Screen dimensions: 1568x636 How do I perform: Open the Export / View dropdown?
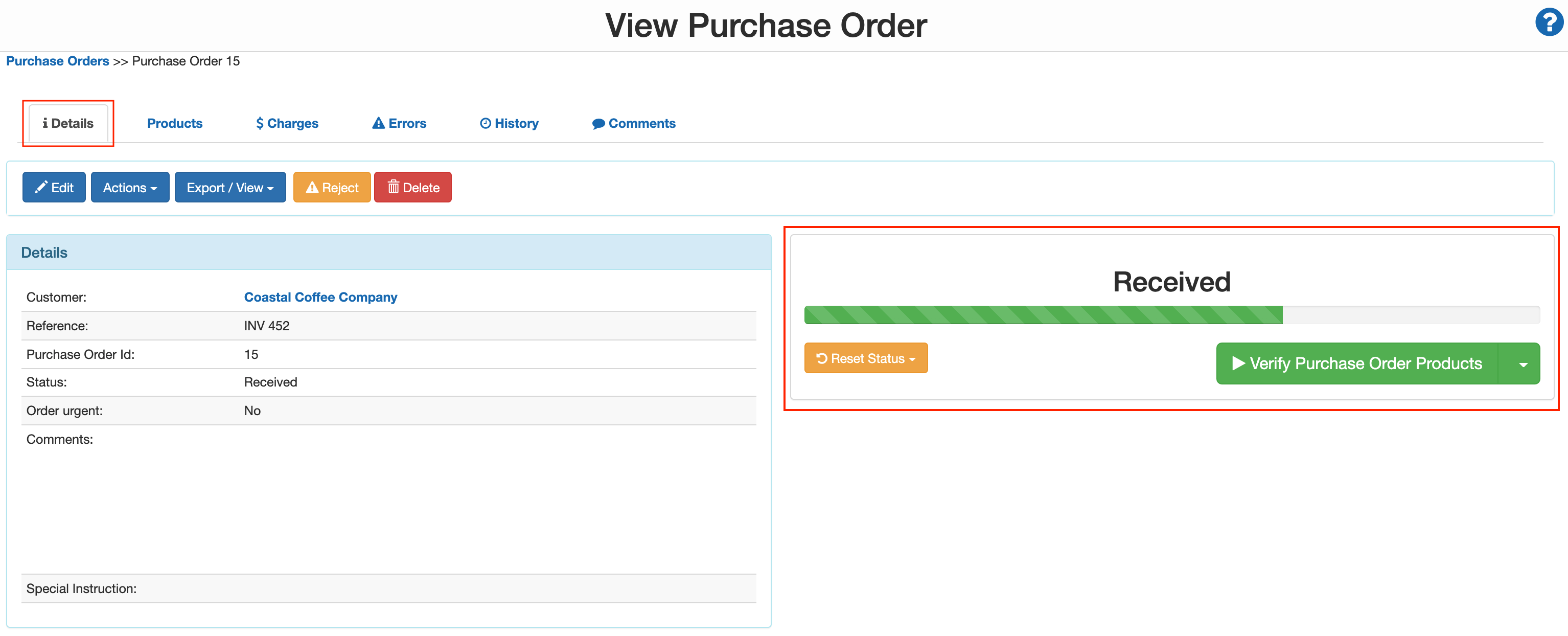coord(230,187)
